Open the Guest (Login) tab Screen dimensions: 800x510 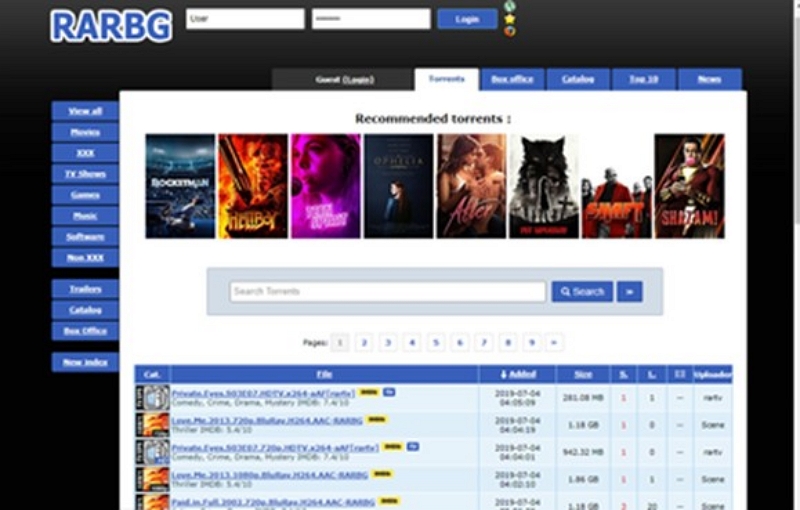click(344, 80)
